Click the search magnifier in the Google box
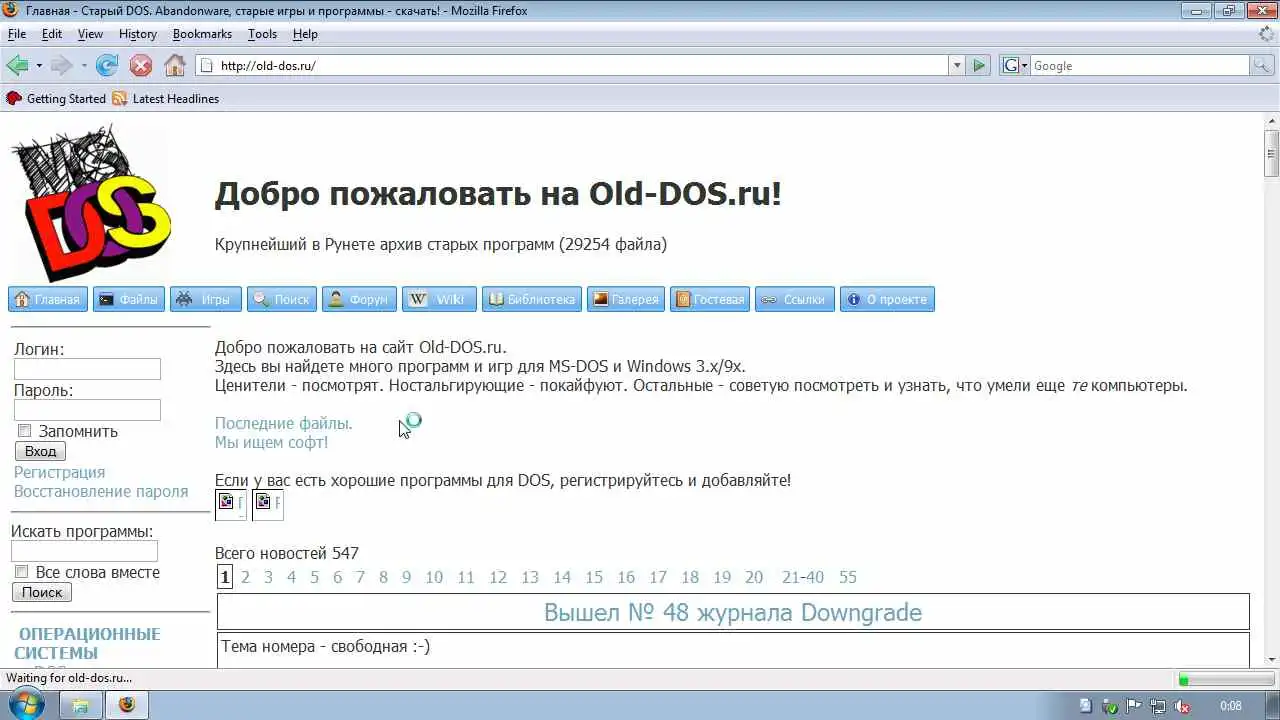 point(1263,66)
